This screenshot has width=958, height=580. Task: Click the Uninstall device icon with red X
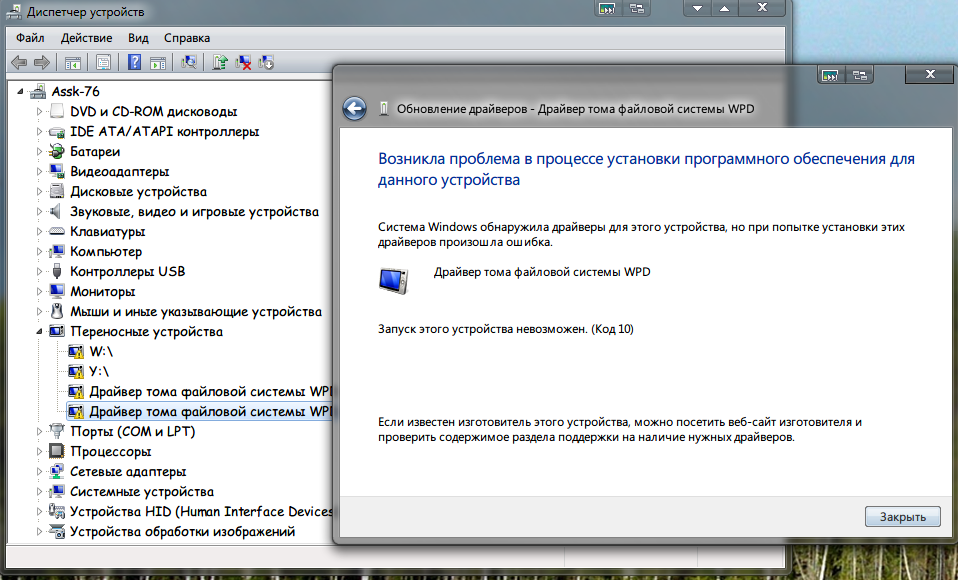(243, 63)
